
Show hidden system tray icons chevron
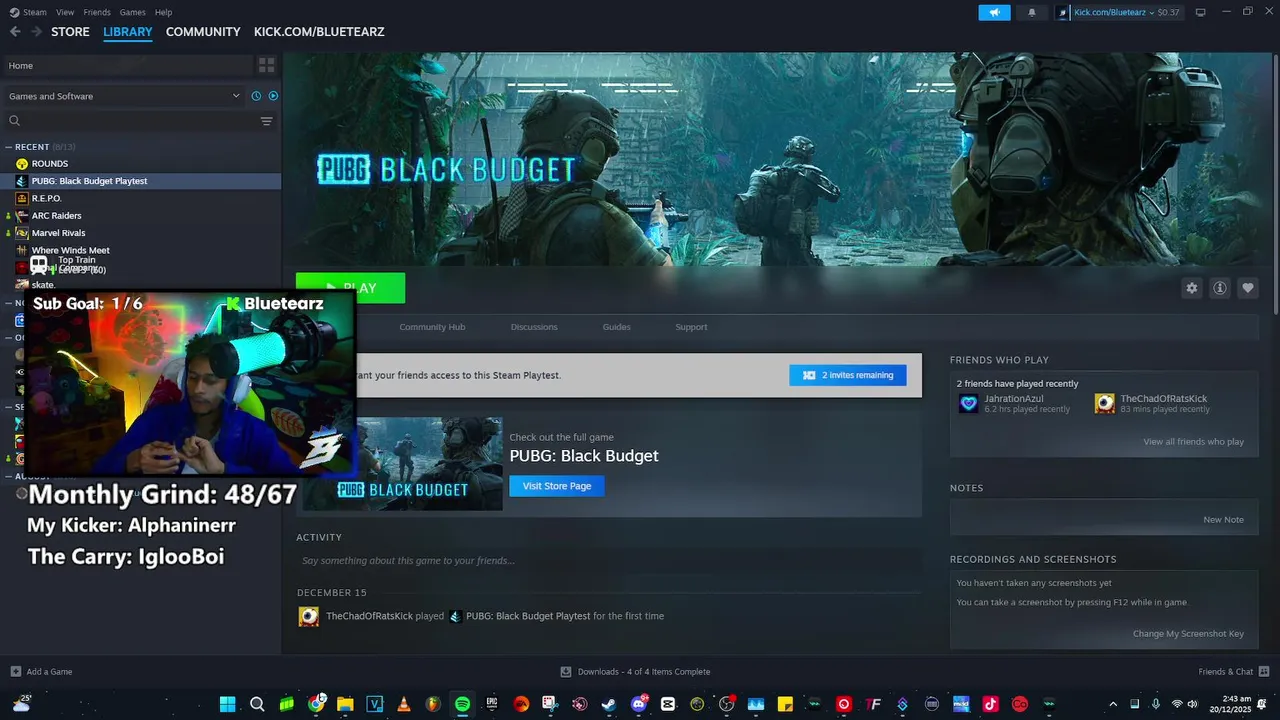click(1113, 704)
